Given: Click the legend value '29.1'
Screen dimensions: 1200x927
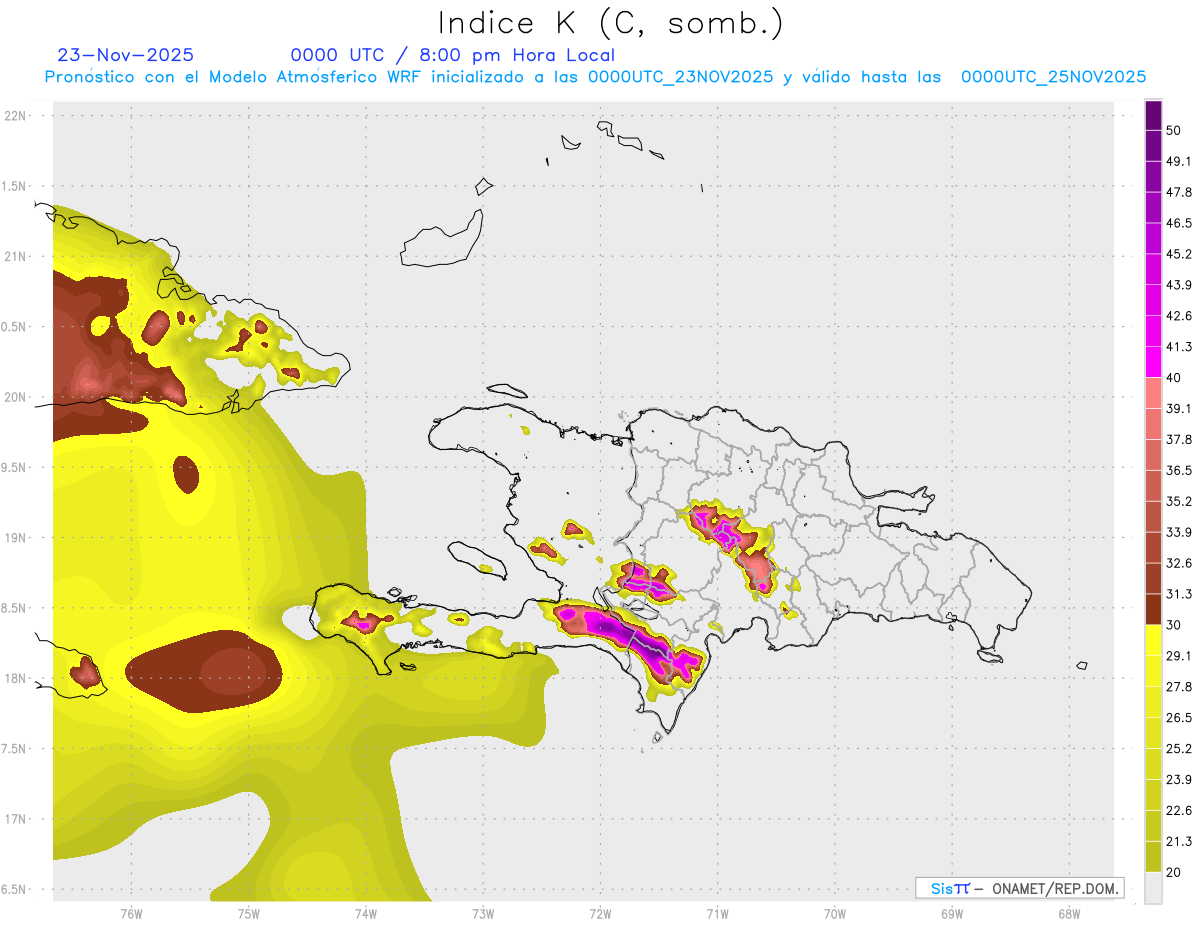Looking at the screenshot, I should pyautogui.click(x=1179, y=656).
